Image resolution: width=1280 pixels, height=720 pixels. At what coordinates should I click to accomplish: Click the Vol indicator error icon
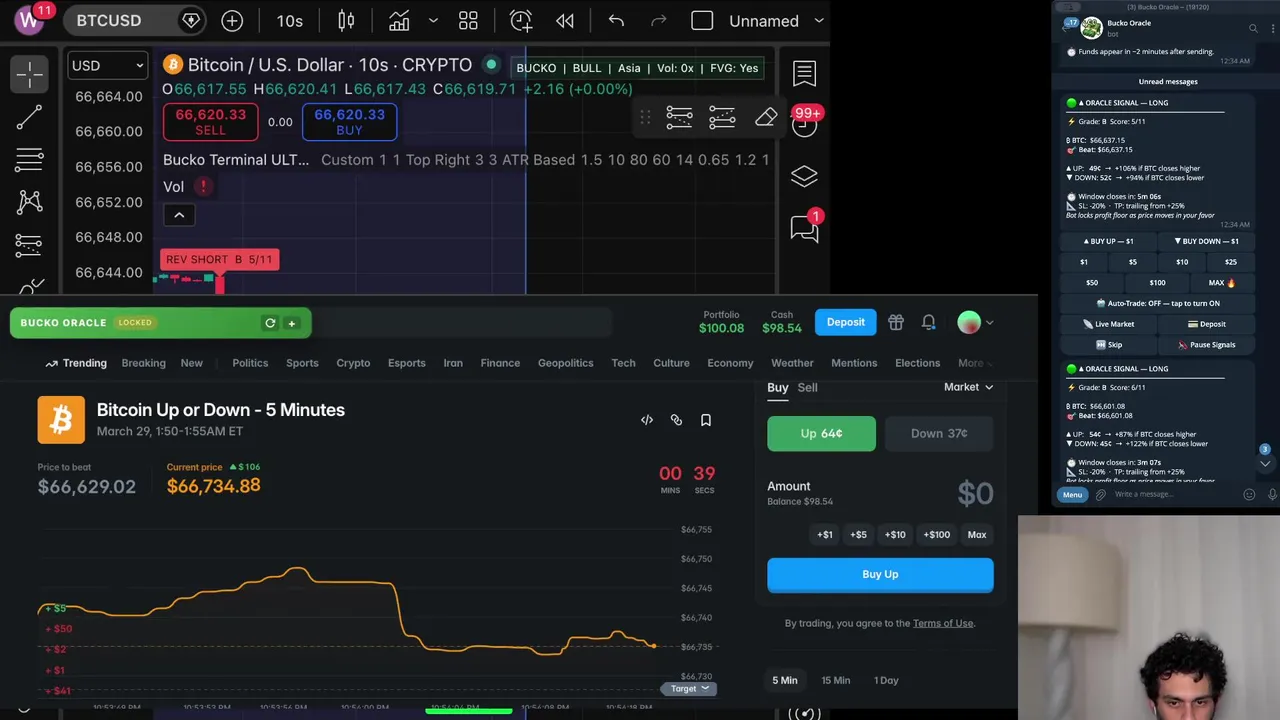click(203, 186)
